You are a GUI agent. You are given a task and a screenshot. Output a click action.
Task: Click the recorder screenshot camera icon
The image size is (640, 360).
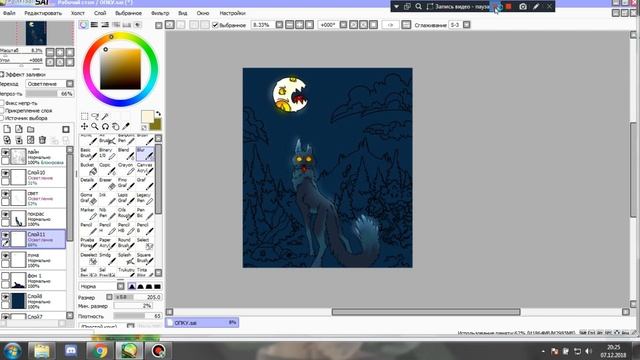[523, 7]
